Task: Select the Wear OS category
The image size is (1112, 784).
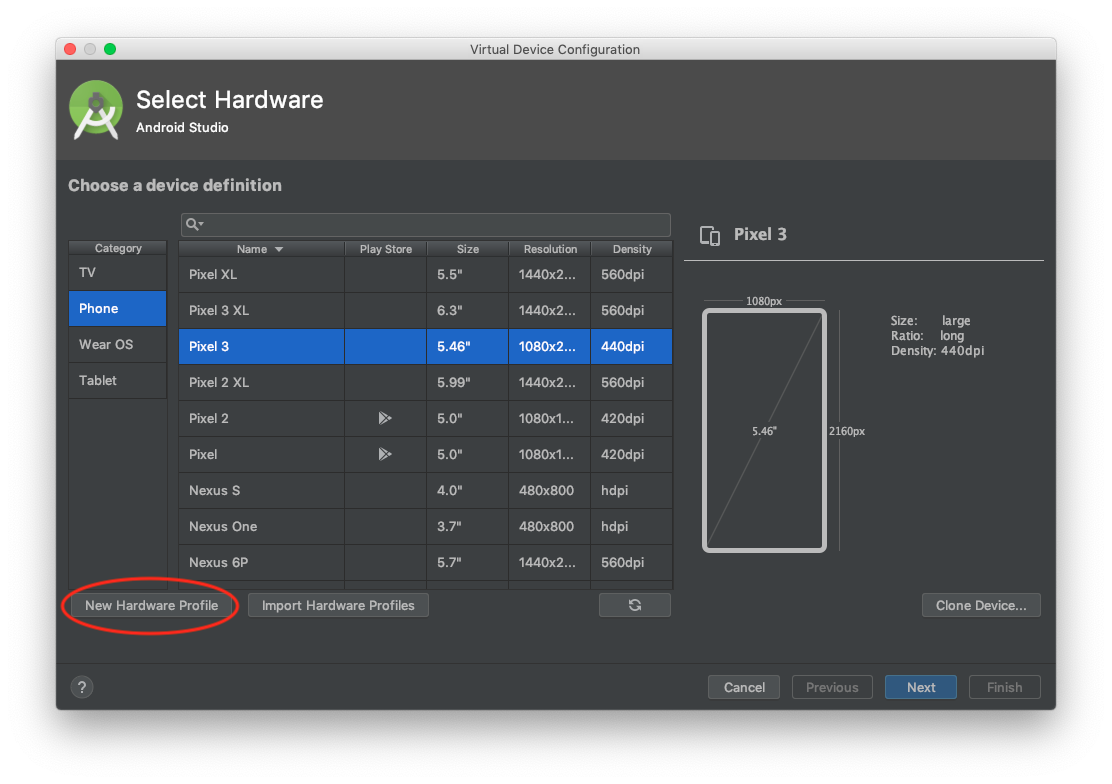Action: pos(118,345)
